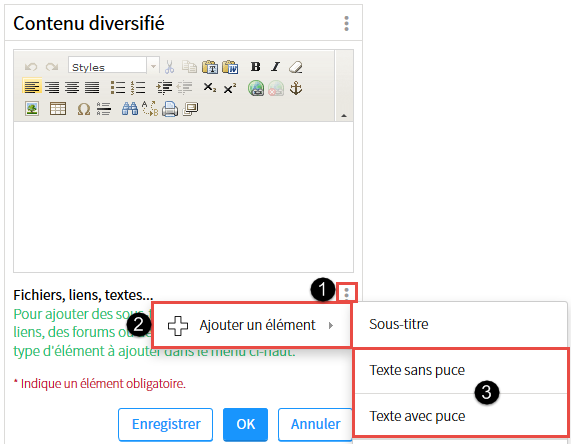Insert an anchor with the anchor icon
Image resolution: width=571 pixels, height=444 pixels.
296,88
